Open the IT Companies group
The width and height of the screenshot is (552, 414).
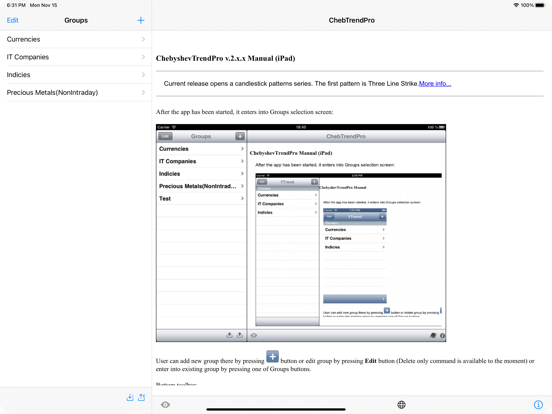tap(76, 57)
